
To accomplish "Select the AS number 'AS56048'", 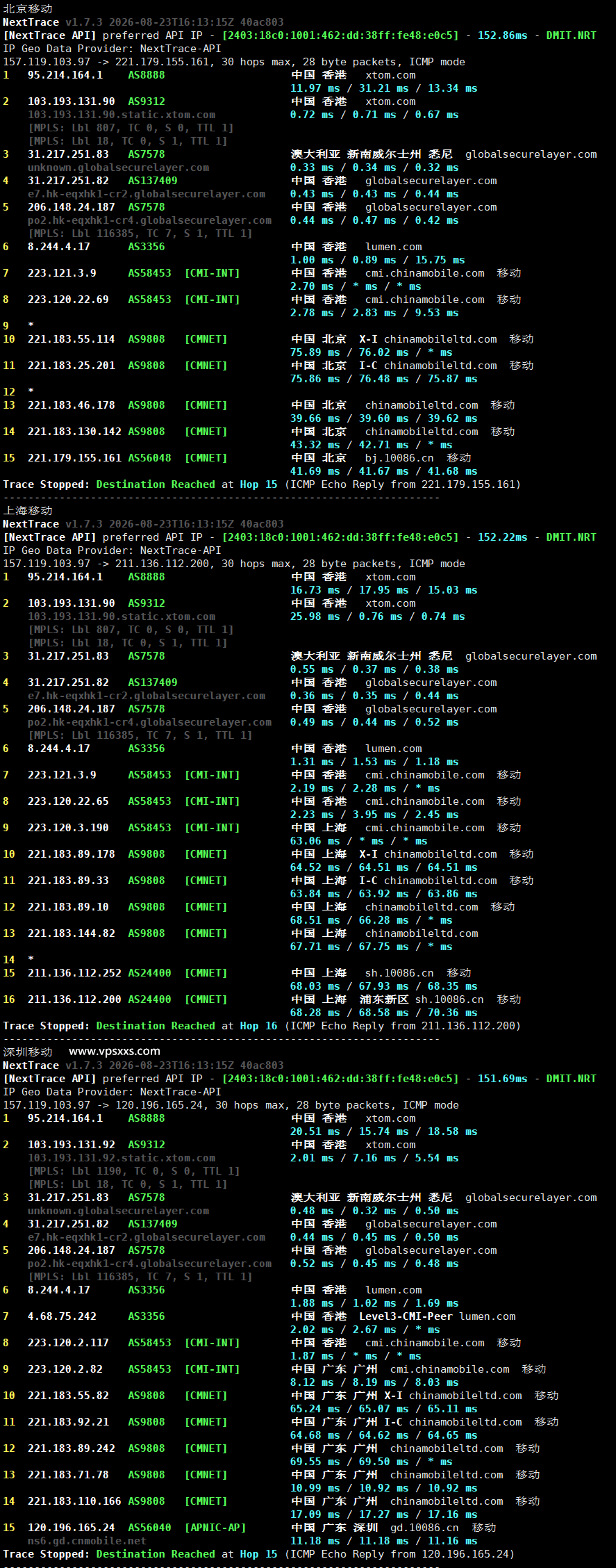I will 149,458.
